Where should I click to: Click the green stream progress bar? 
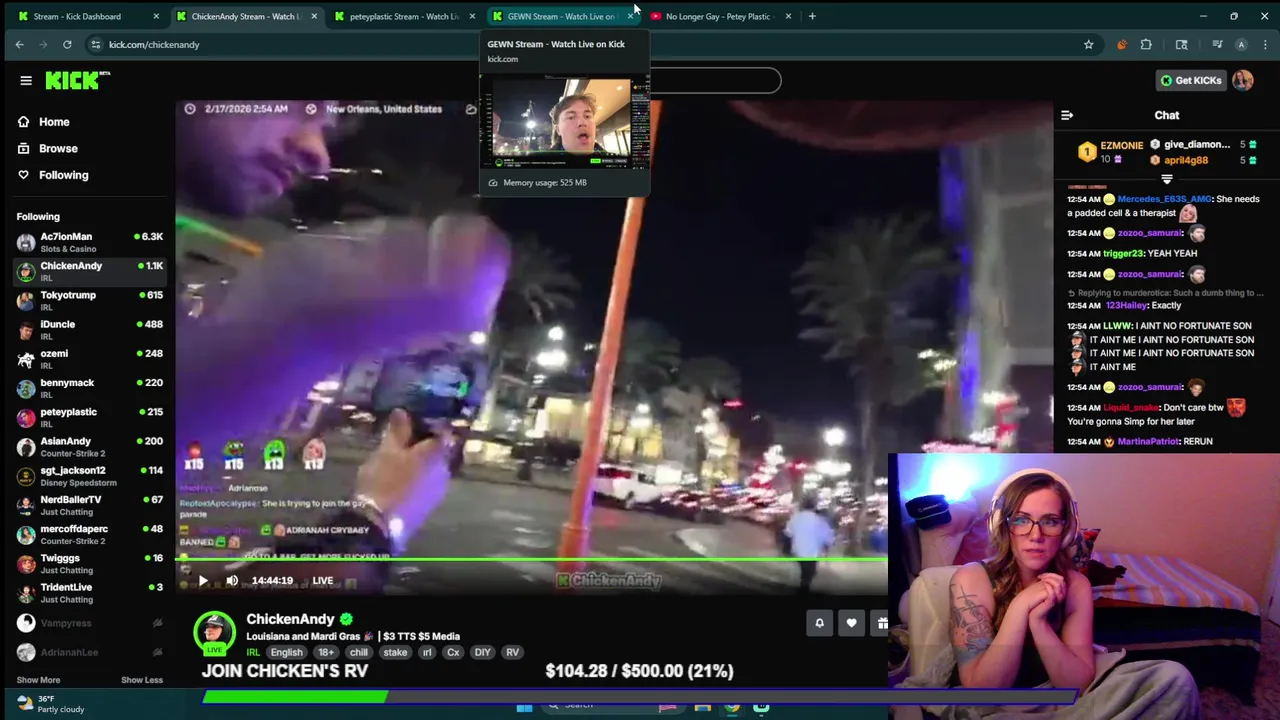tap(531, 560)
